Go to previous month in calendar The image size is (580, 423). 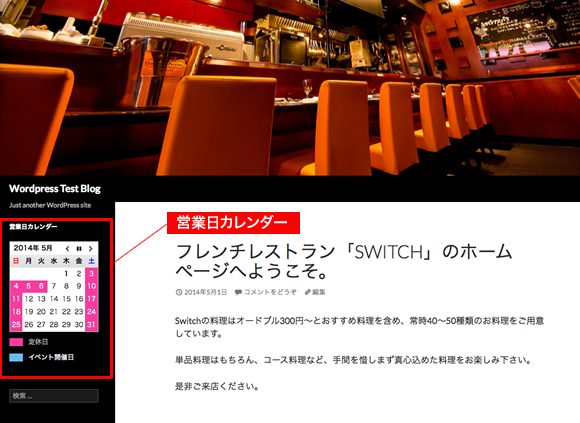pos(67,248)
